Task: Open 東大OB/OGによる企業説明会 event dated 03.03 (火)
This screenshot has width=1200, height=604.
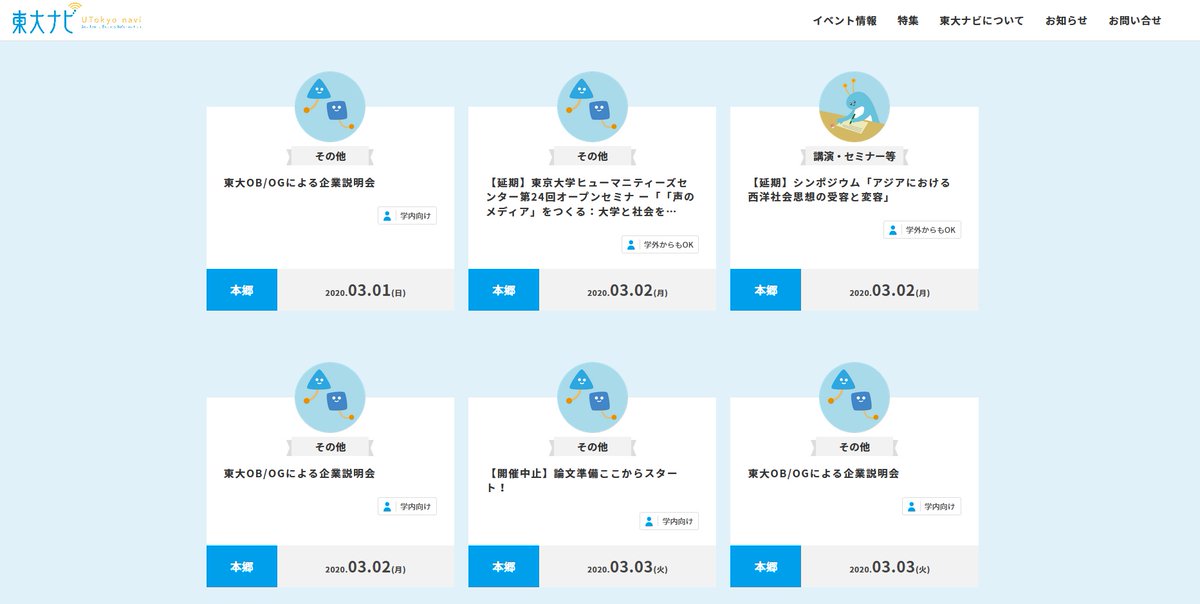Action: pyautogui.click(x=823, y=474)
